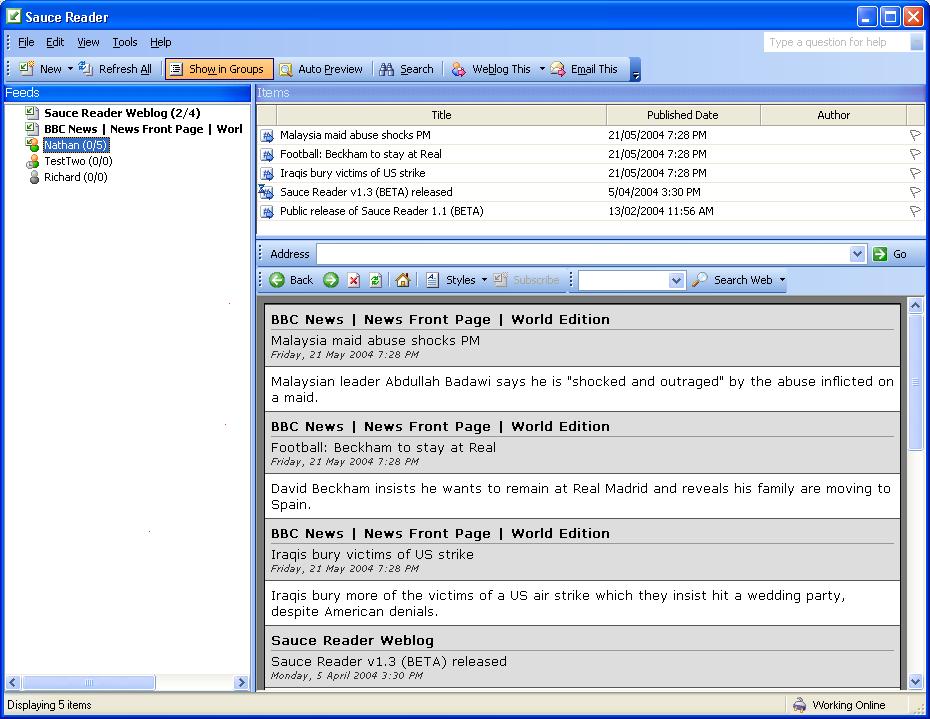Click the TestTwo group icon
This screenshot has width=930, height=719.
(x=33, y=161)
